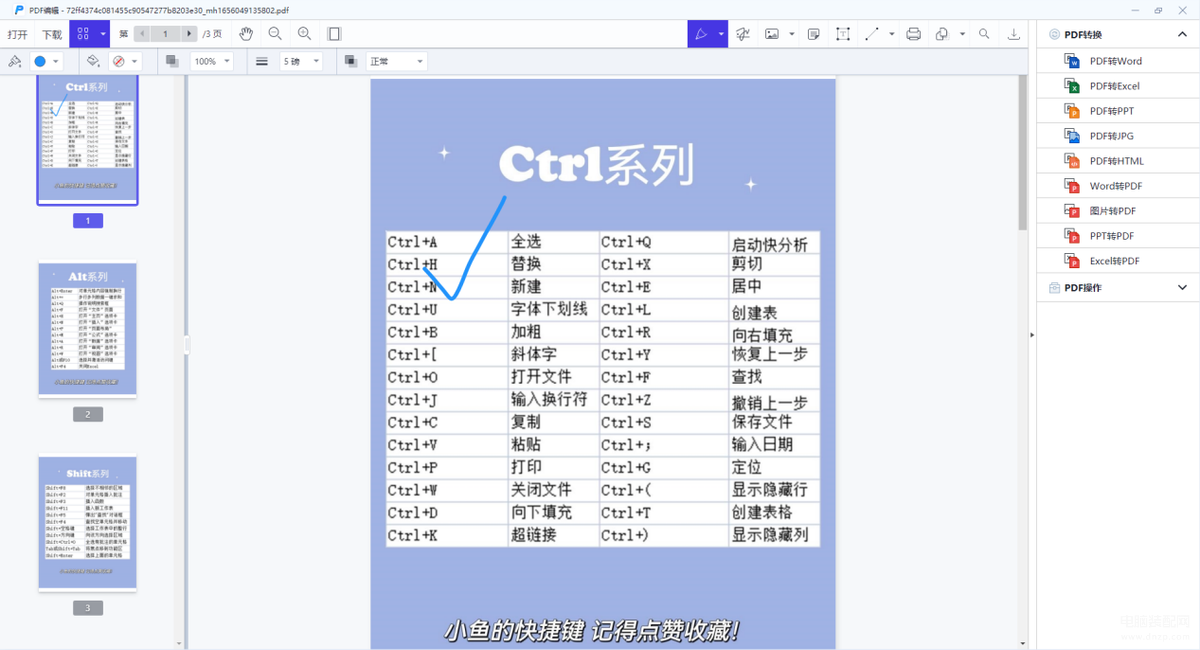Click the shape/stamp tool icon
Viewport: 1200px width, 650px height.
pyautogui.click(x=942, y=34)
